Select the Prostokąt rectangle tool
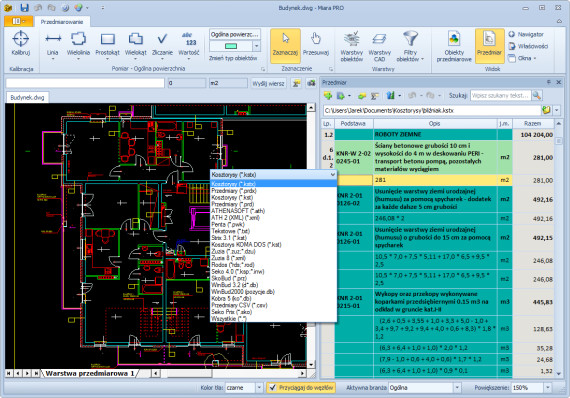This screenshot has width=570, height=398. 107,44
